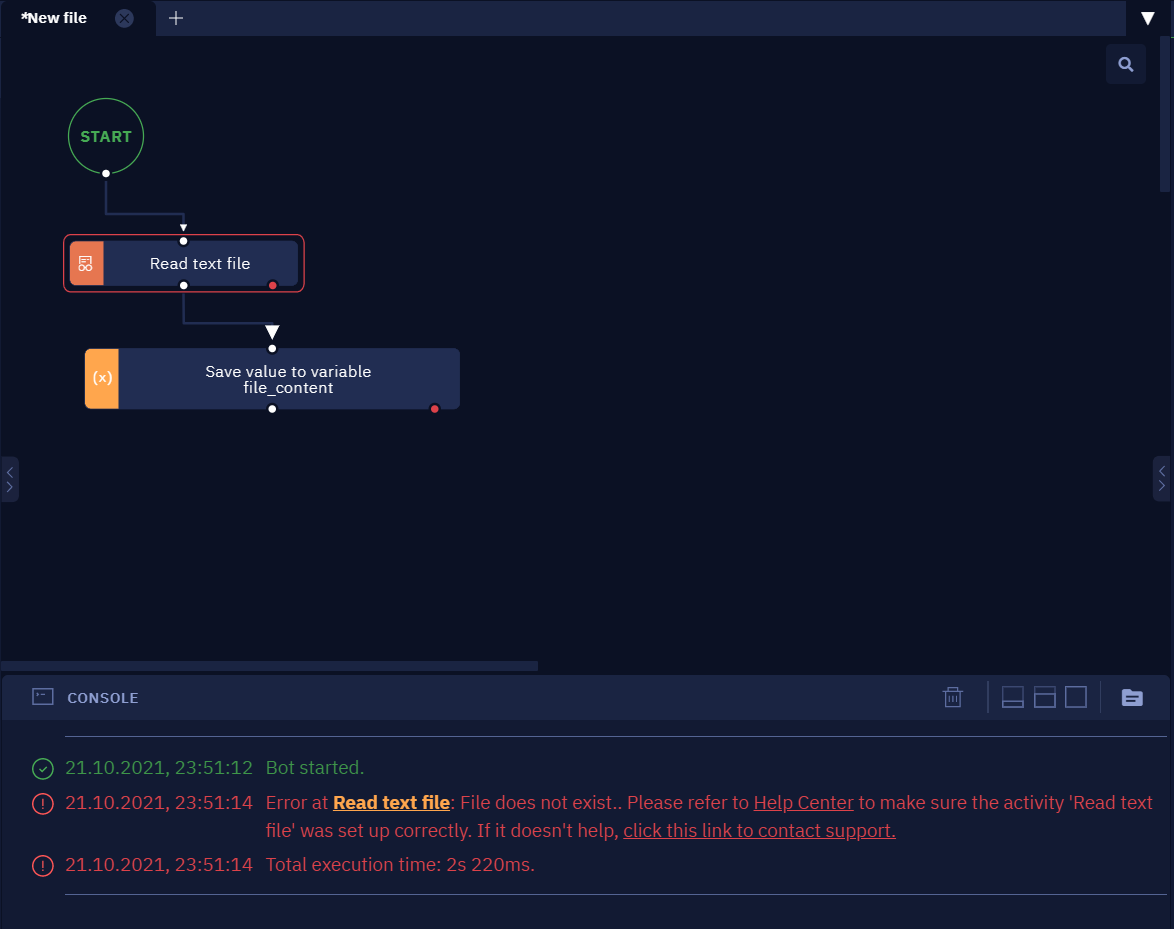Clear console with the trash icon
Screen dimensions: 1174x929
tap(952, 697)
